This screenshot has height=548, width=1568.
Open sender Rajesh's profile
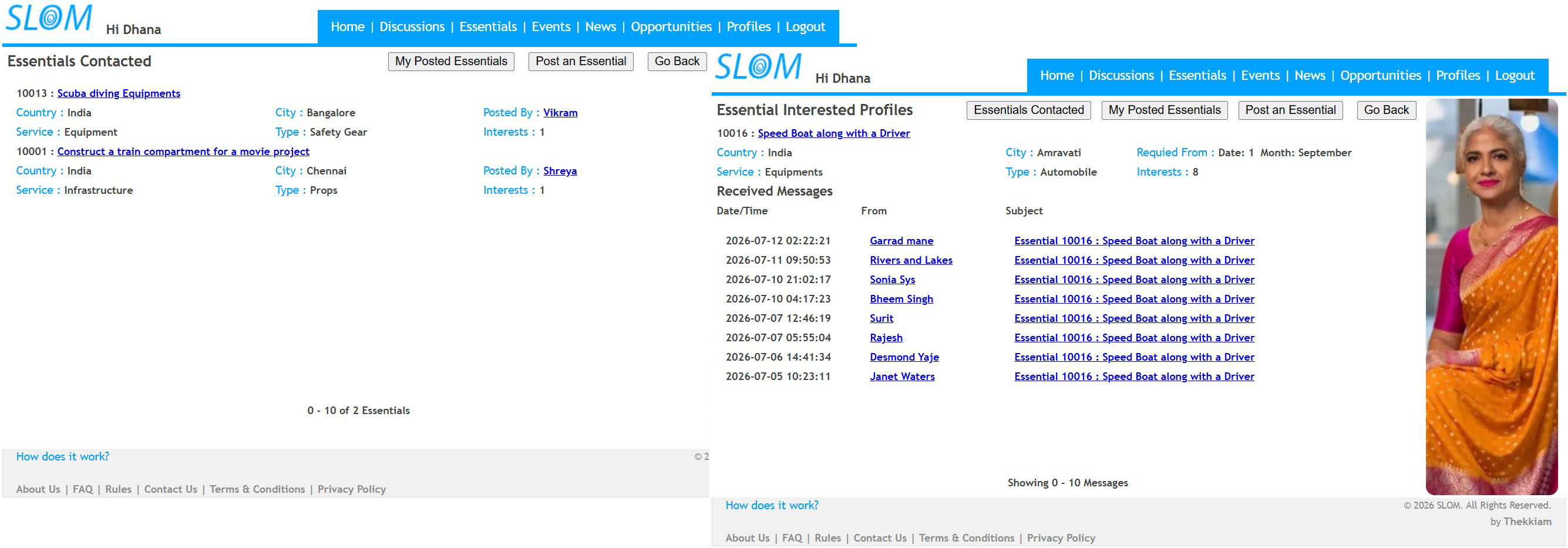(x=886, y=338)
